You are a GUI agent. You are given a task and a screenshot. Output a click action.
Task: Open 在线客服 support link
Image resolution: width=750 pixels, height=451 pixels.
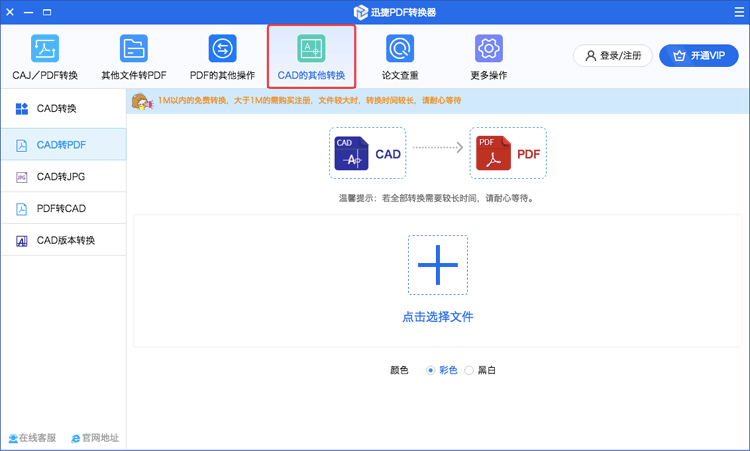[x=33, y=438]
